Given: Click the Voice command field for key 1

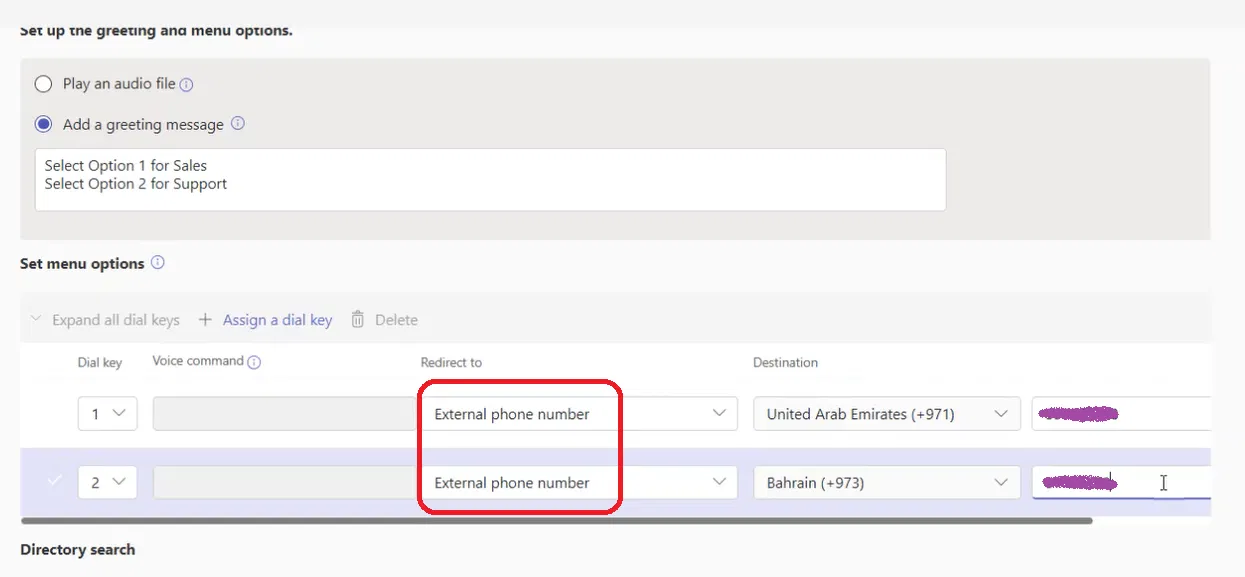Looking at the screenshot, I should 280,414.
